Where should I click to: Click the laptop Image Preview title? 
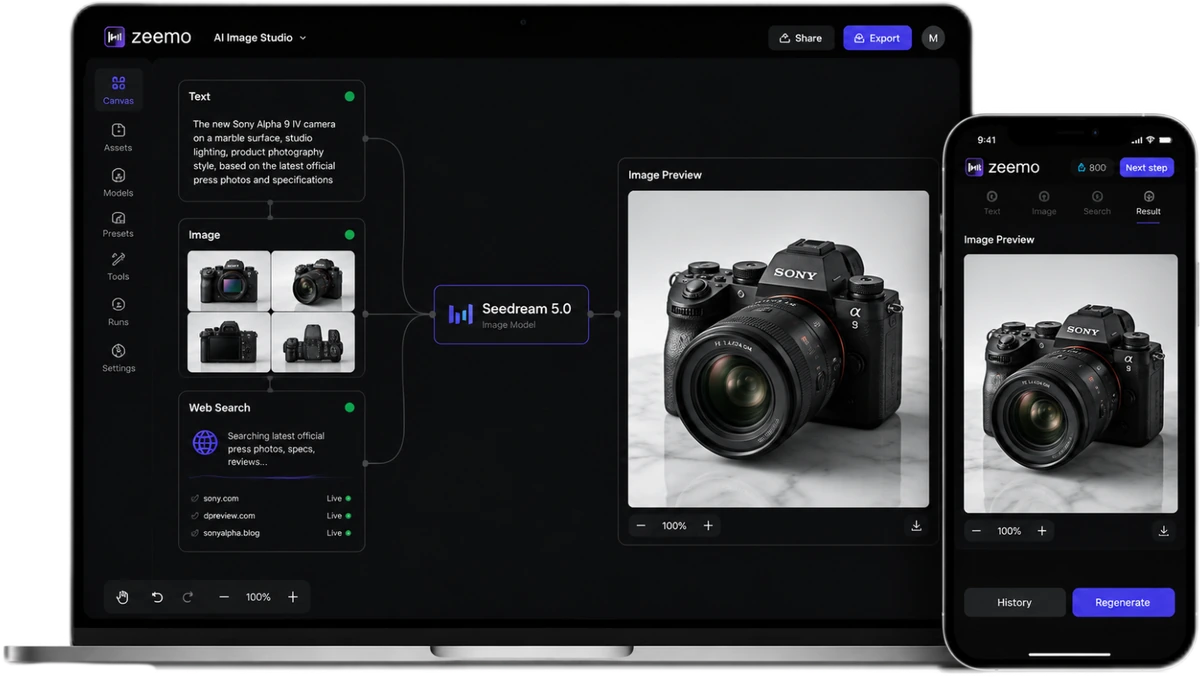(x=665, y=175)
